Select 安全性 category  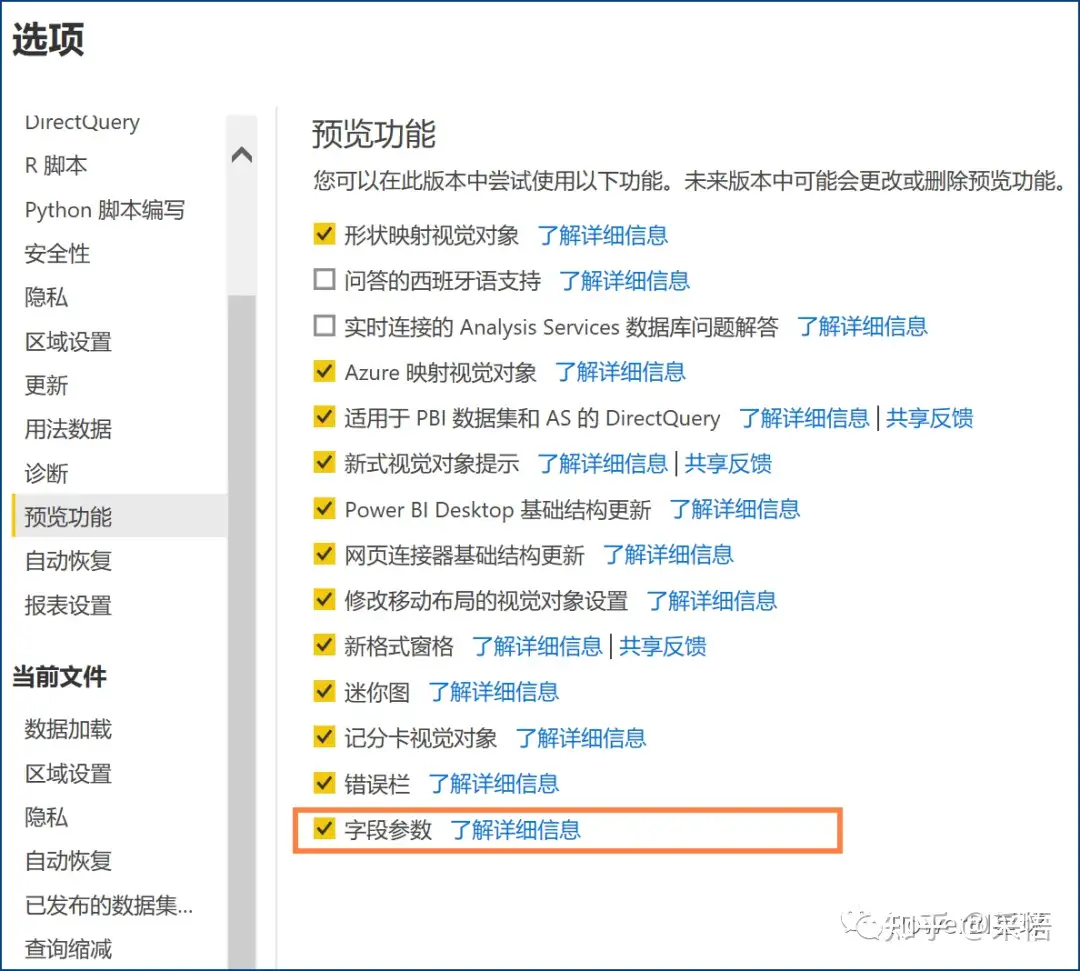(57, 253)
